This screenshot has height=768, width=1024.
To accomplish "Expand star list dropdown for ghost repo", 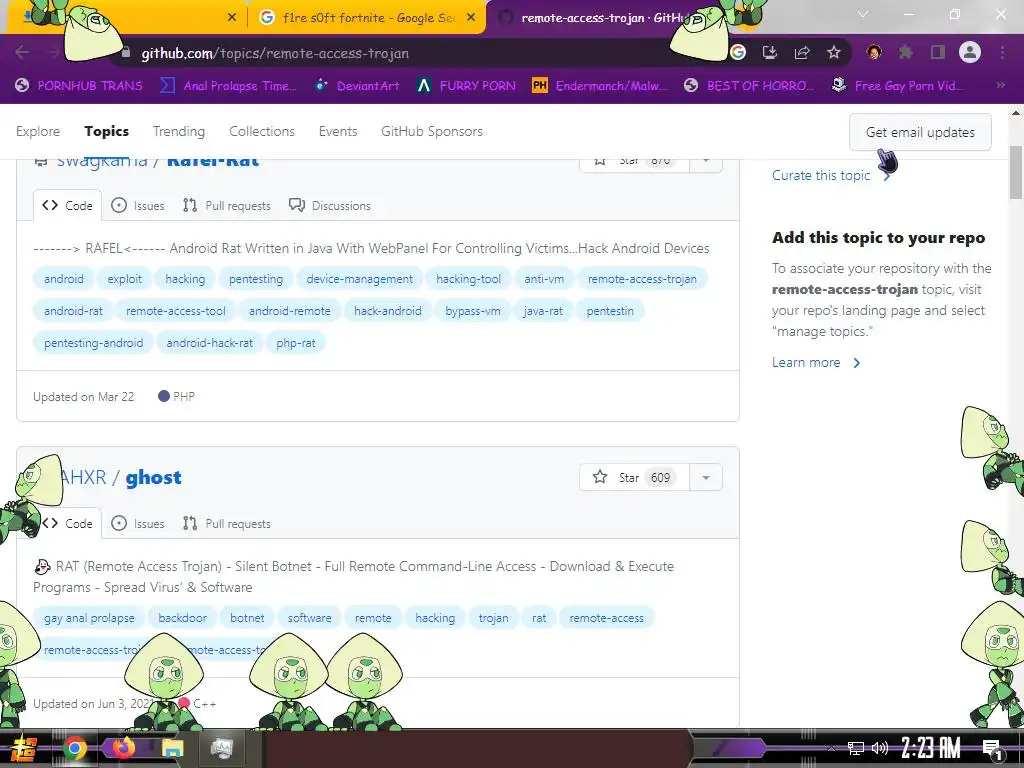I will pos(705,477).
